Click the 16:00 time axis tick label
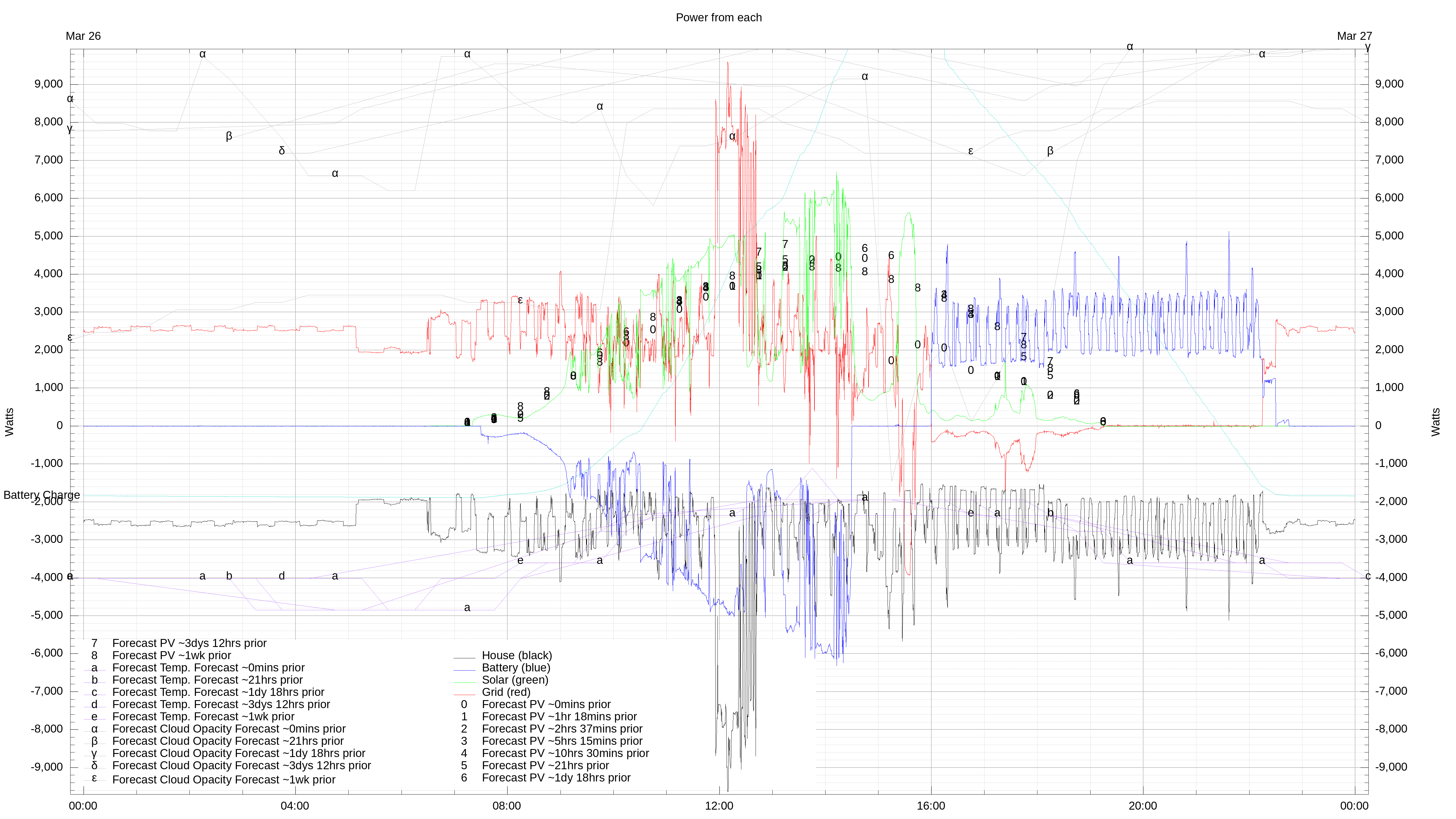Viewport: 1456px width, 819px height. [x=930, y=806]
